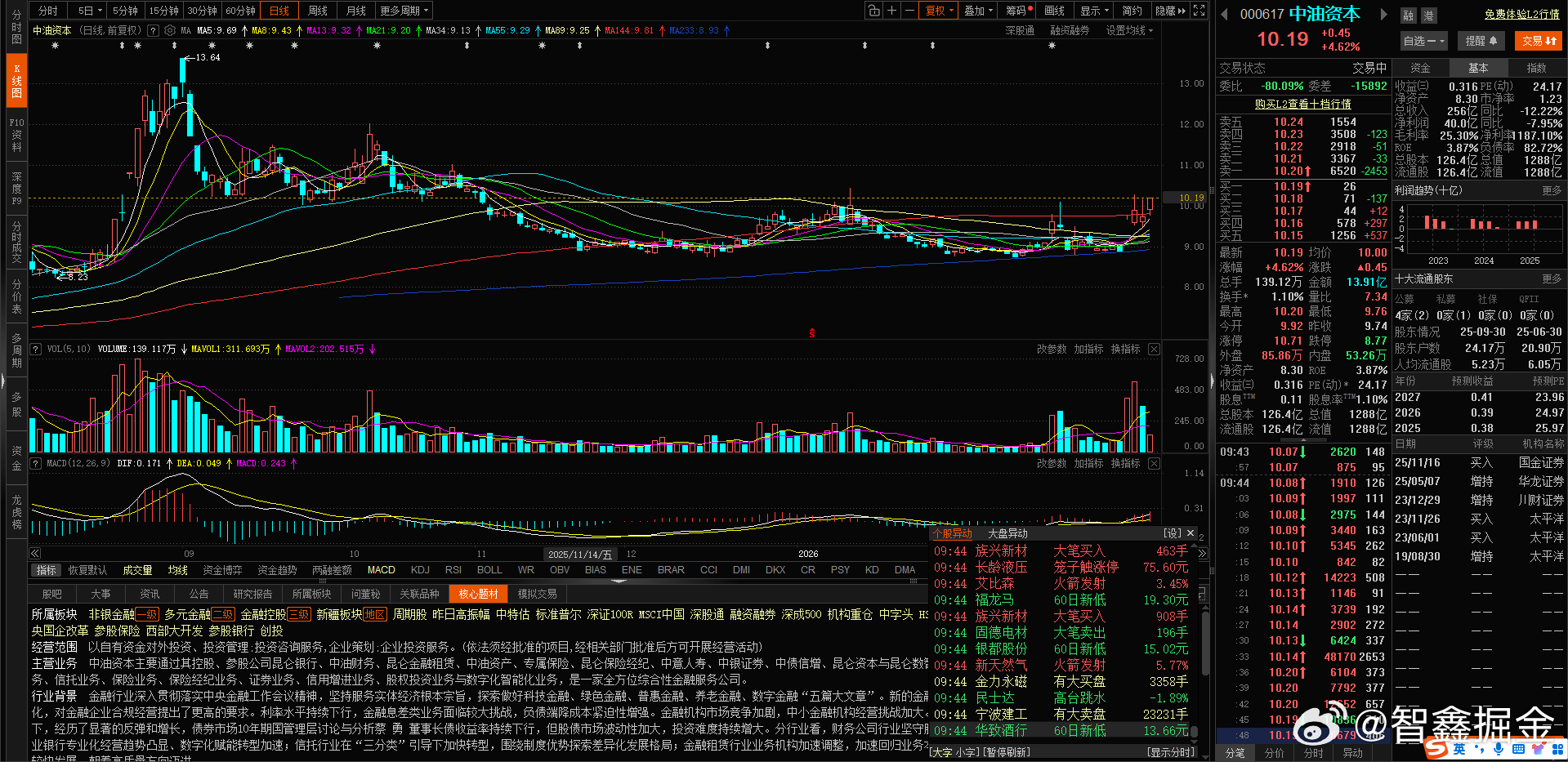This screenshot has width=1568, height=762.
Task: Collapse right panel with splitter arrow
Action: [1212, 381]
